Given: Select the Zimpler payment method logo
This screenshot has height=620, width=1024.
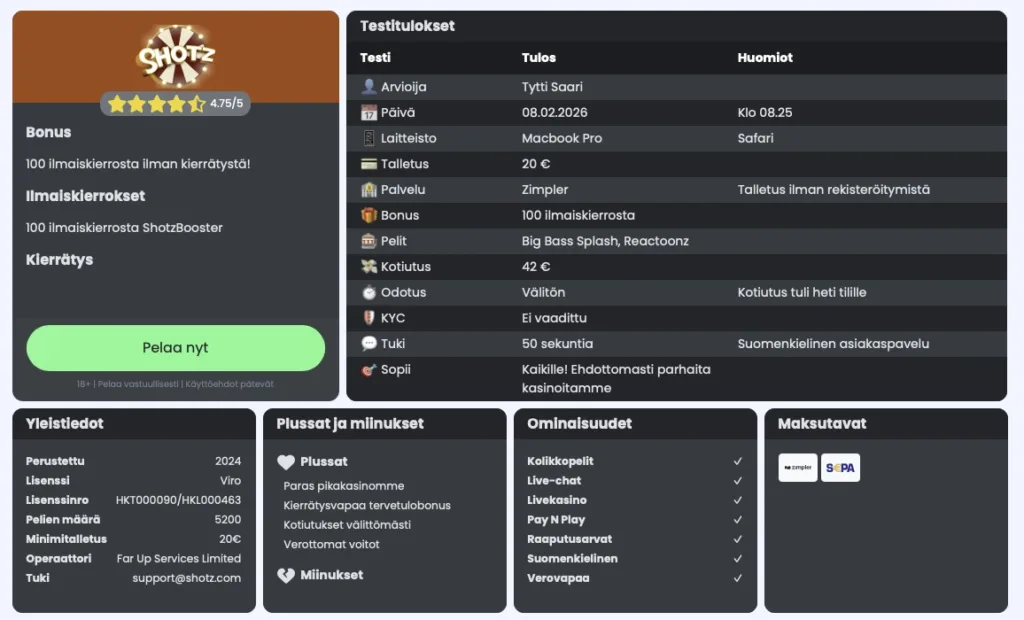Looking at the screenshot, I should 797,467.
